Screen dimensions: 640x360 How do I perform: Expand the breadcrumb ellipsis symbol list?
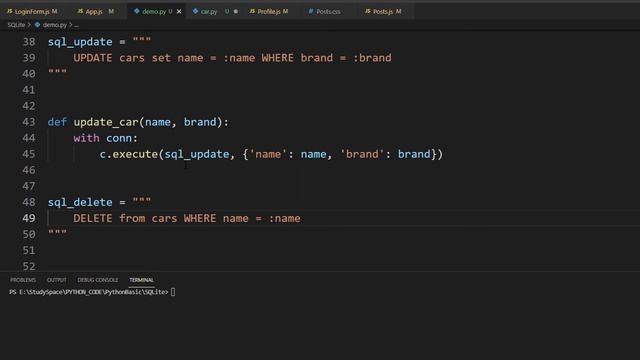(x=76, y=25)
